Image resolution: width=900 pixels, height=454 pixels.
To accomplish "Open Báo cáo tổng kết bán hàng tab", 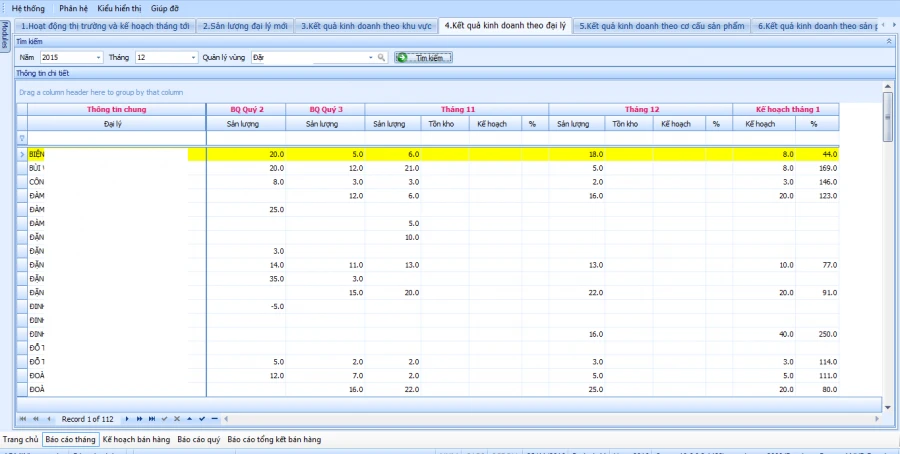I will [274, 440].
